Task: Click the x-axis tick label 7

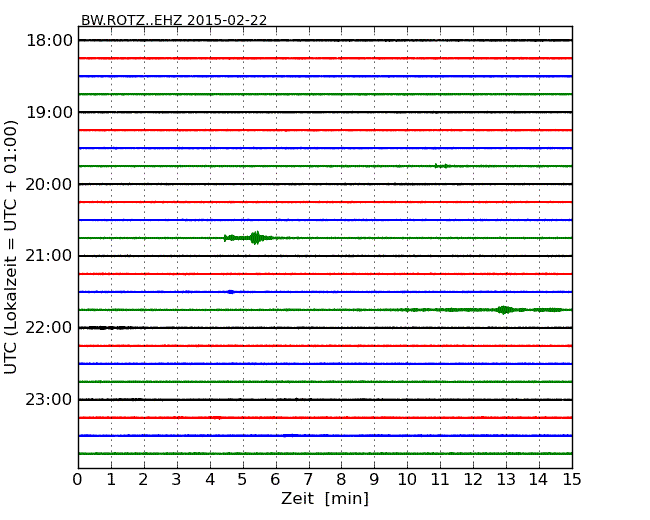Action: click(308, 480)
